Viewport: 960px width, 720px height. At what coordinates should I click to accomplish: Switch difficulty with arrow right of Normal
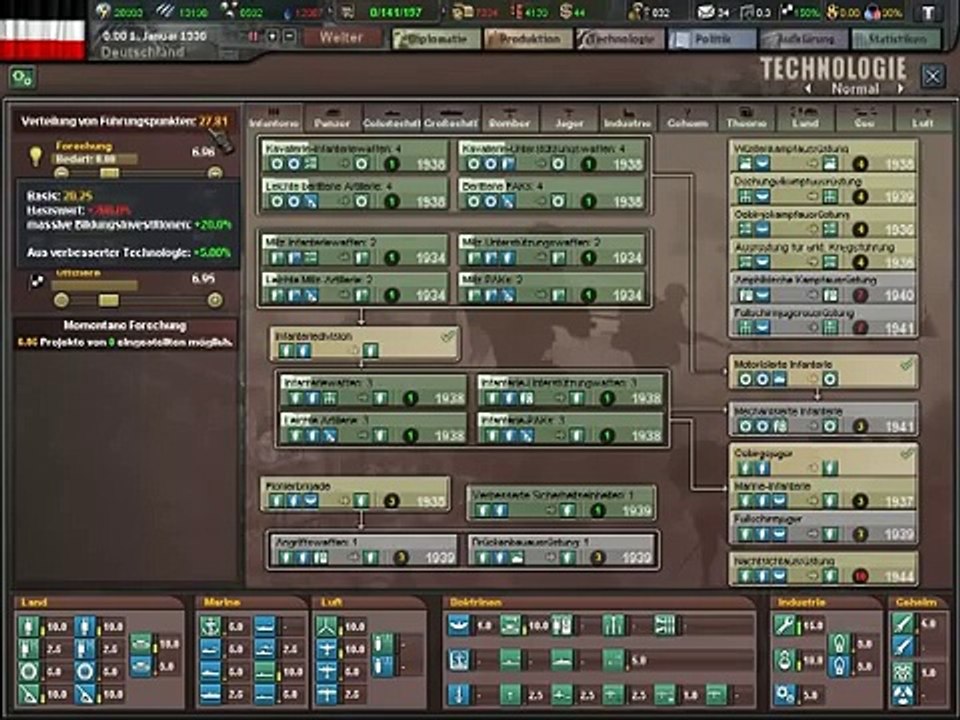coord(901,88)
